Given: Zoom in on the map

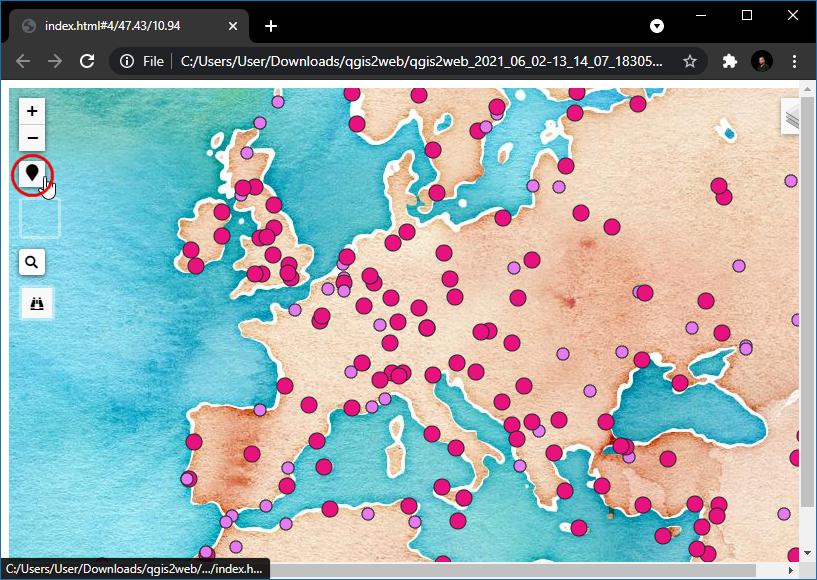Looking at the screenshot, I should click(x=32, y=111).
